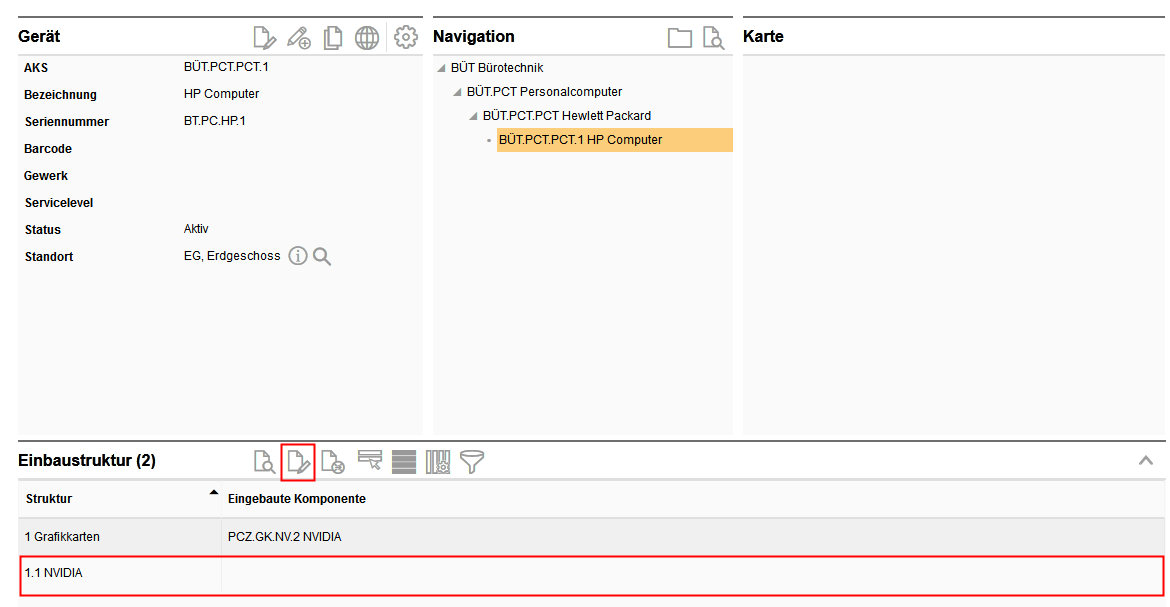
Task: Collapse the BÜT.PCT Personalcomputer tree node
Action: [457, 92]
